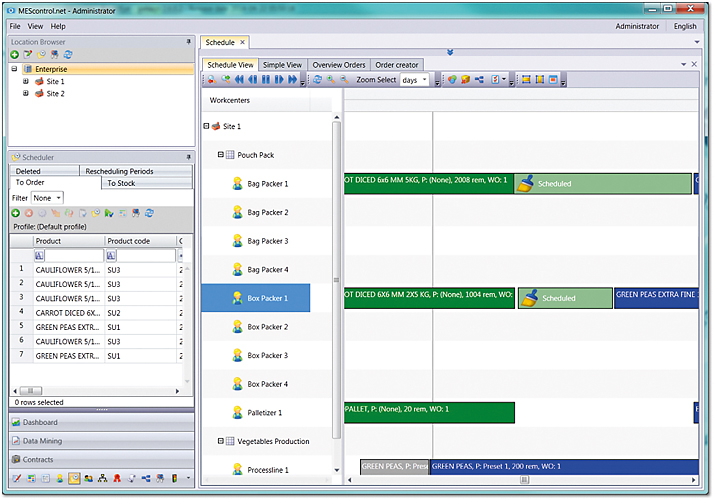Click traffic light icon in bottom bar
Image resolution: width=714 pixels, height=500 pixels.
(174, 478)
